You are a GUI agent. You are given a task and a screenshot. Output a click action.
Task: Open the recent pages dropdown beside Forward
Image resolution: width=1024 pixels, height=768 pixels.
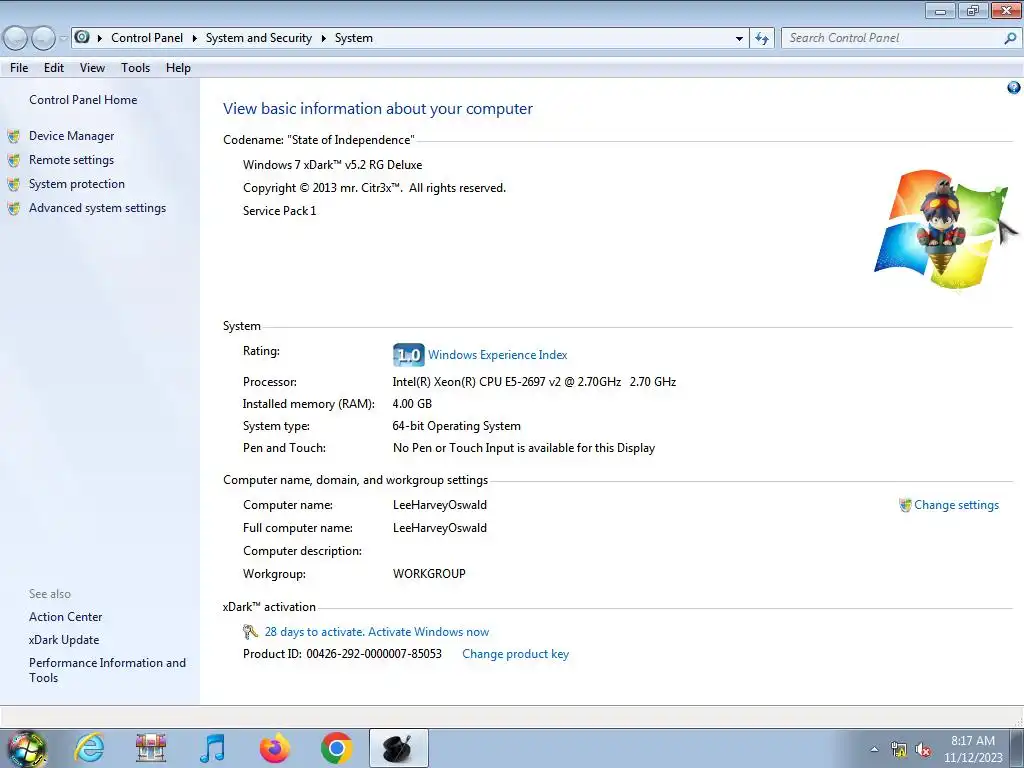pos(63,39)
